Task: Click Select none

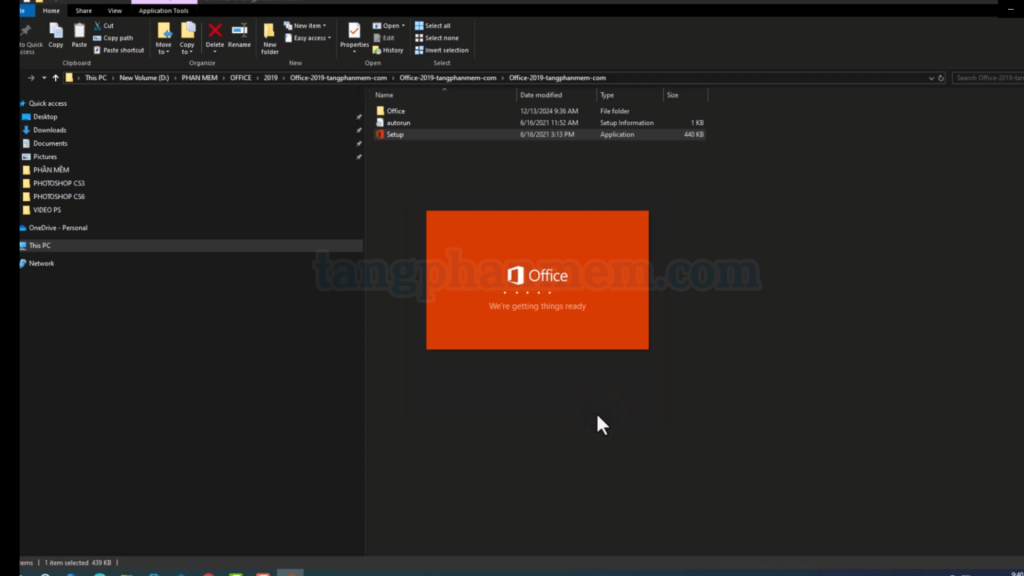Action: point(437,38)
